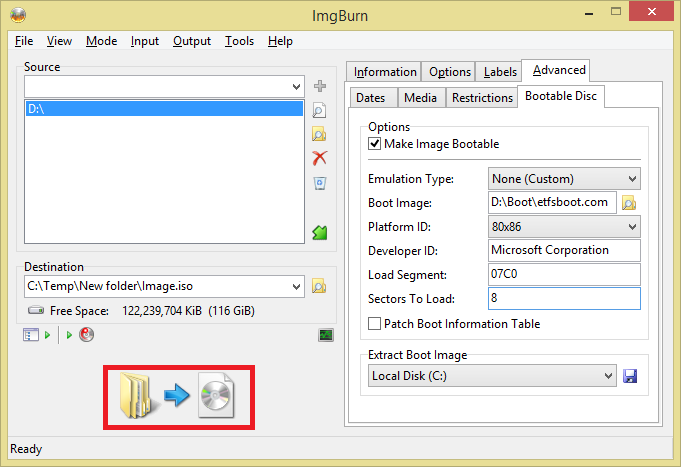Click the green arrow before the disc icon
Viewport: 681px width, 467px height.
point(69,335)
